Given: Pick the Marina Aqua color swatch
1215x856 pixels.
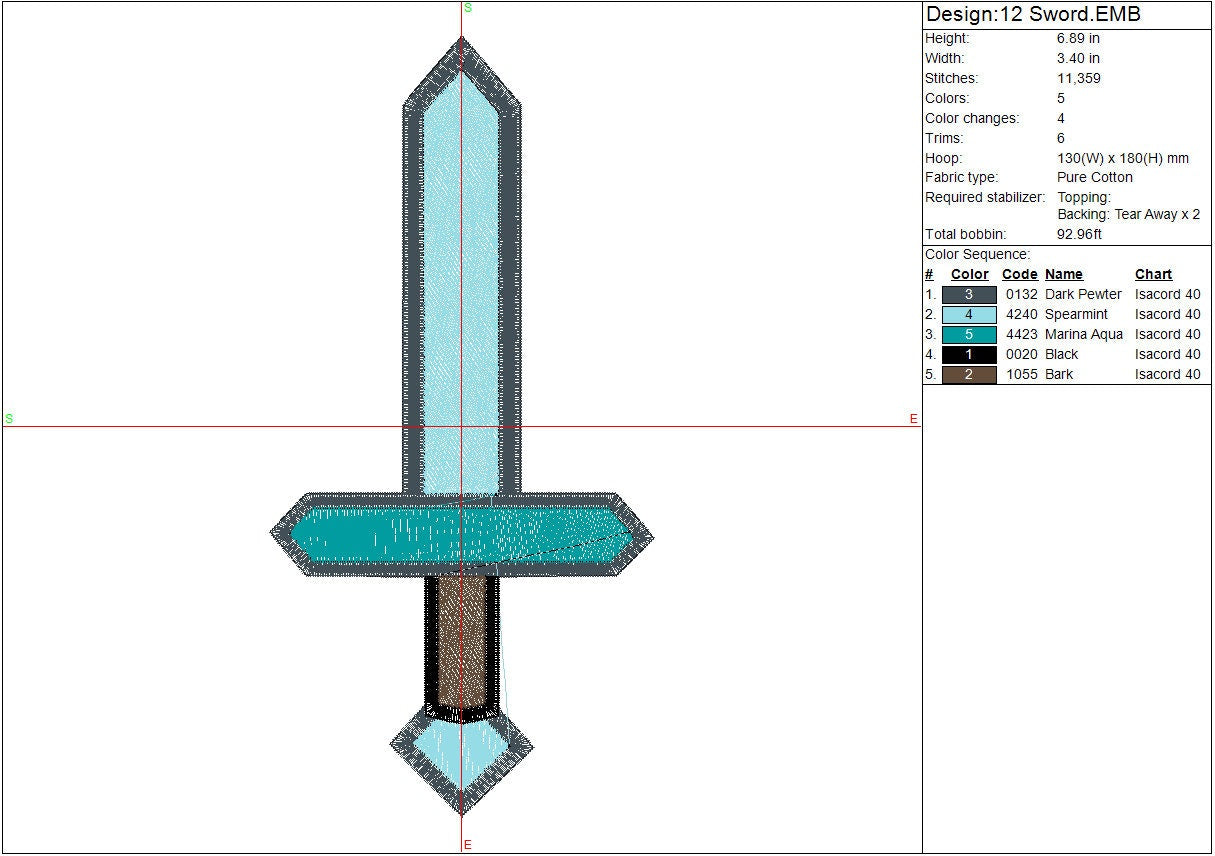Looking at the screenshot, I should [x=968, y=335].
